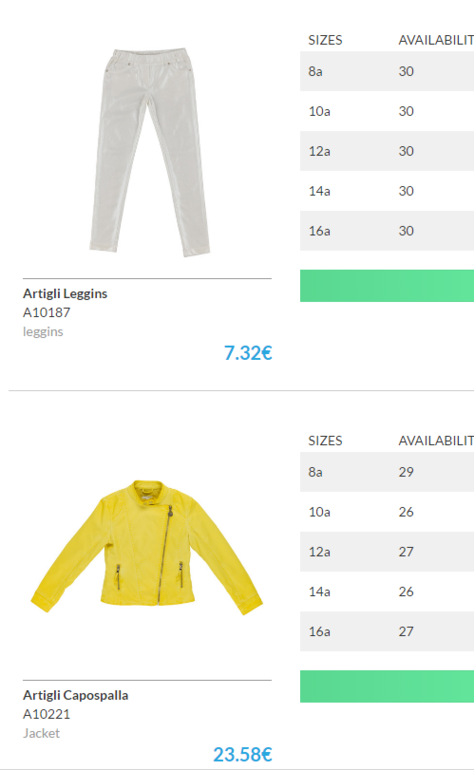Click the 7.32€ price of the leggings
The width and height of the screenshot is (474, 770).
click(248, 353)
